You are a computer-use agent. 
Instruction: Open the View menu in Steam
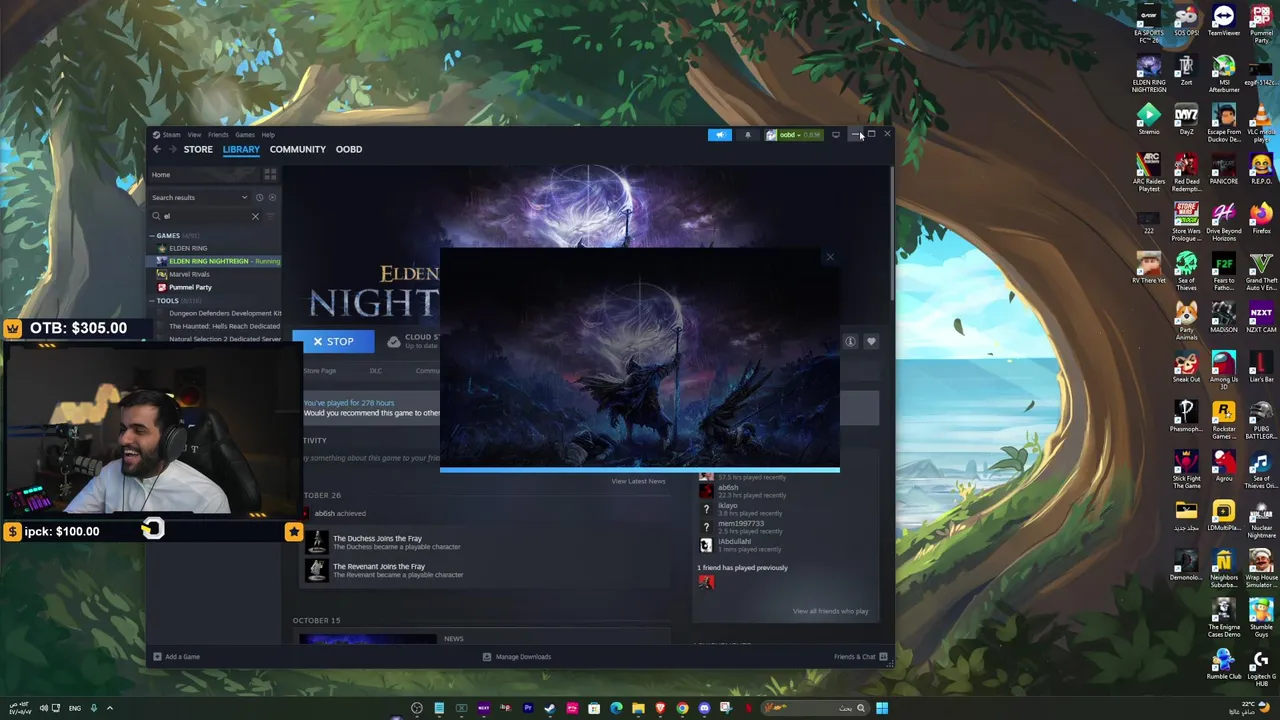point(194,134)
